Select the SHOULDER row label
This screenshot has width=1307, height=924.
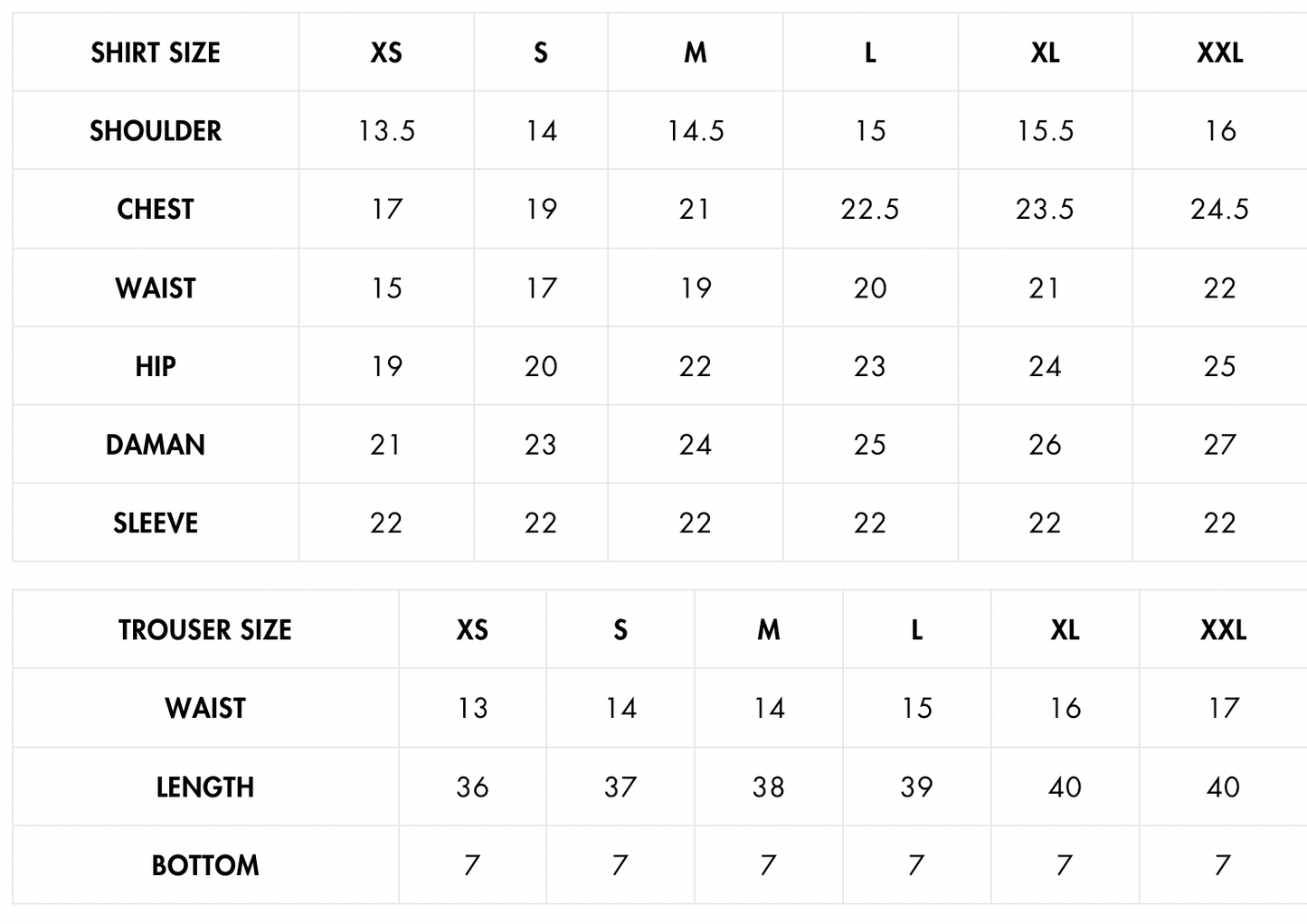pos(156,131)
